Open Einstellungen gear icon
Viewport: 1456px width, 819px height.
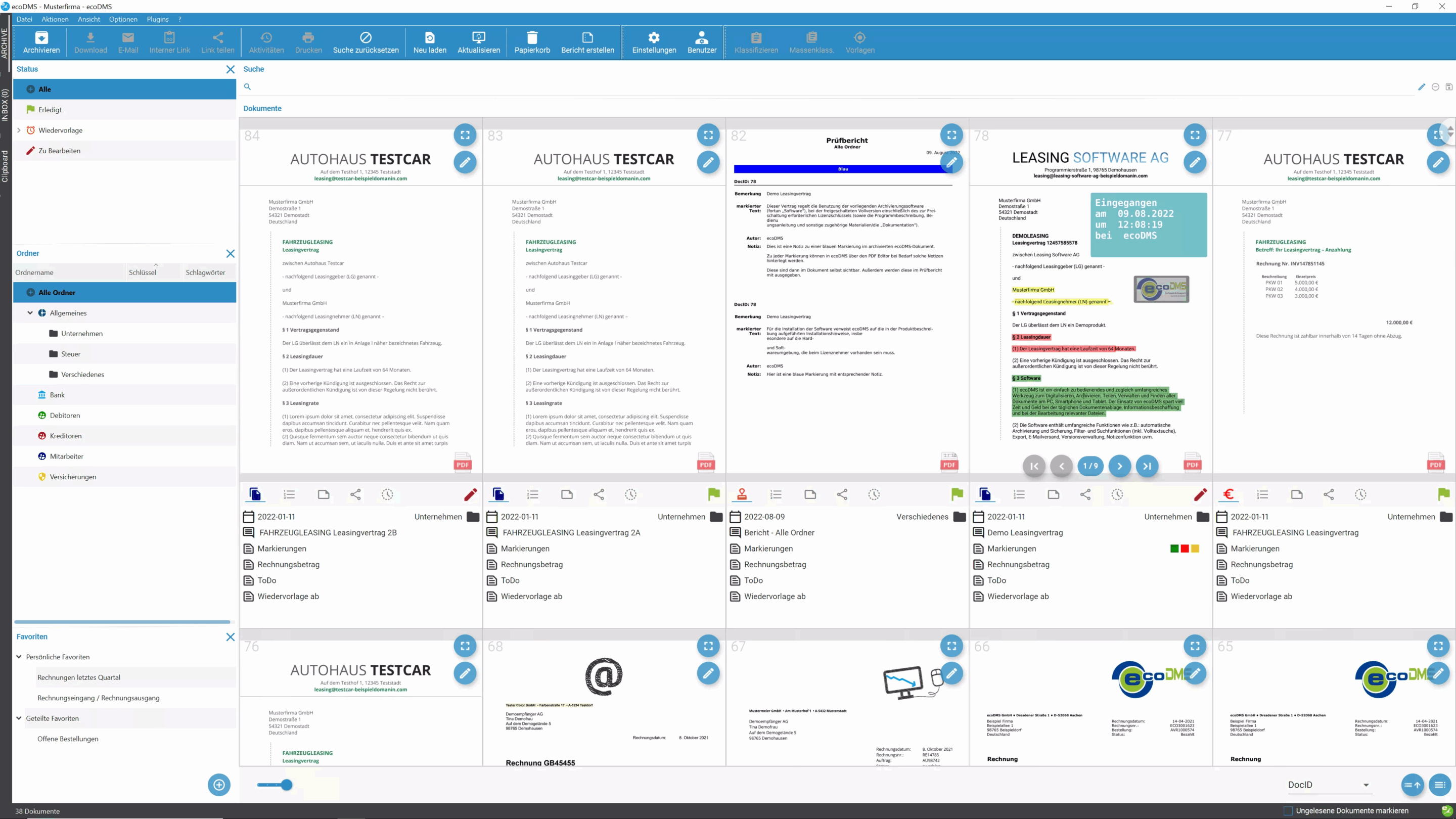654,42
